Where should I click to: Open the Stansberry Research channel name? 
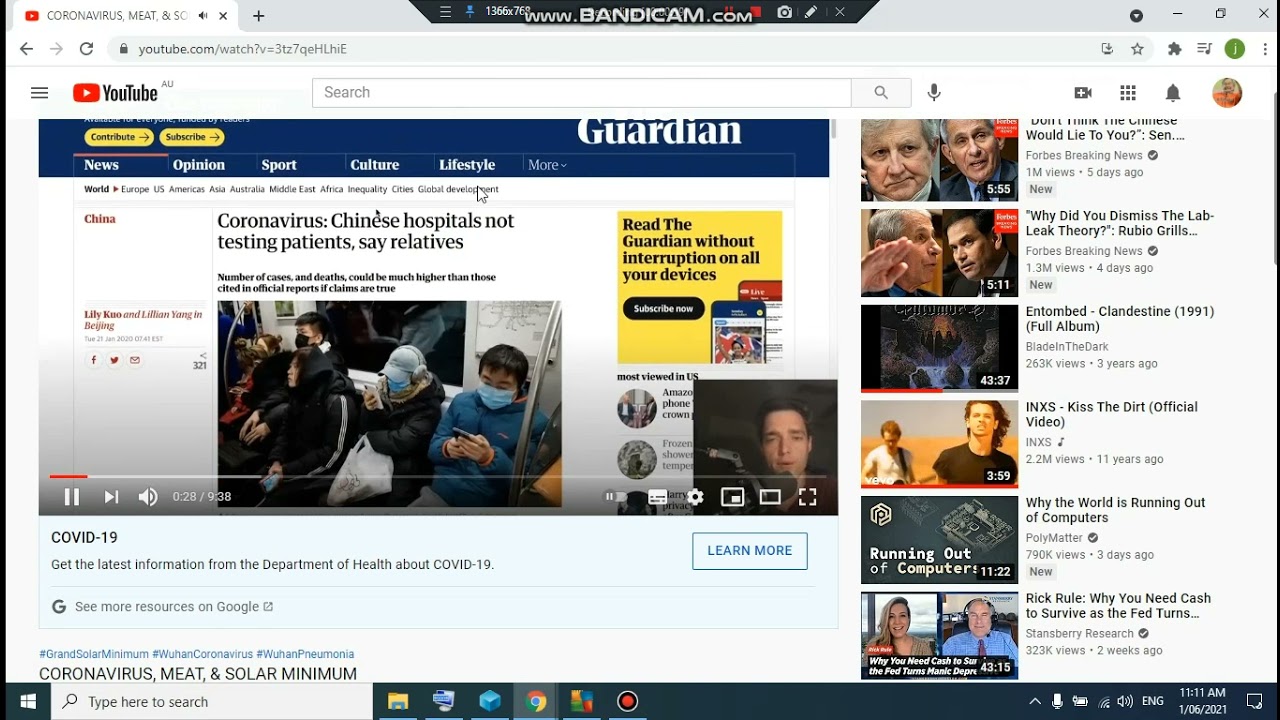pos(1080,634)
